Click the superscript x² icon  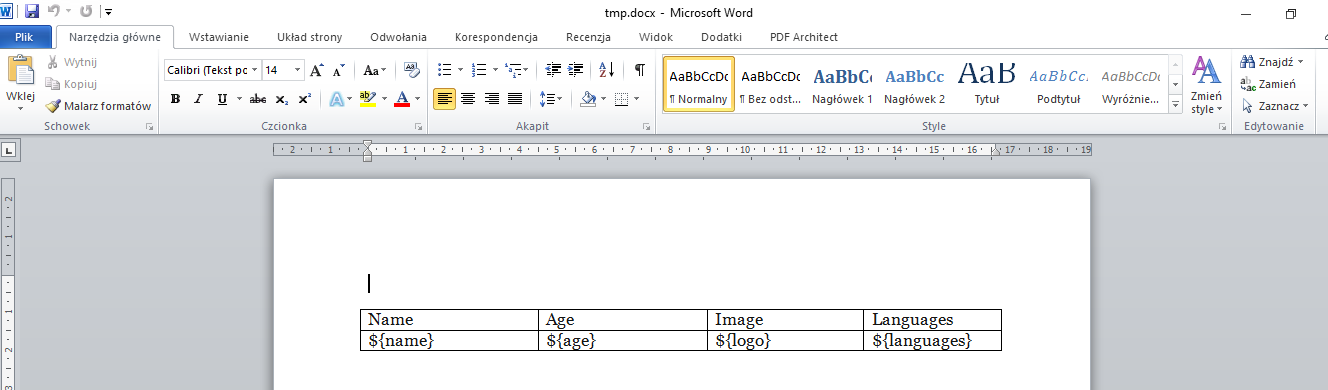304,99
